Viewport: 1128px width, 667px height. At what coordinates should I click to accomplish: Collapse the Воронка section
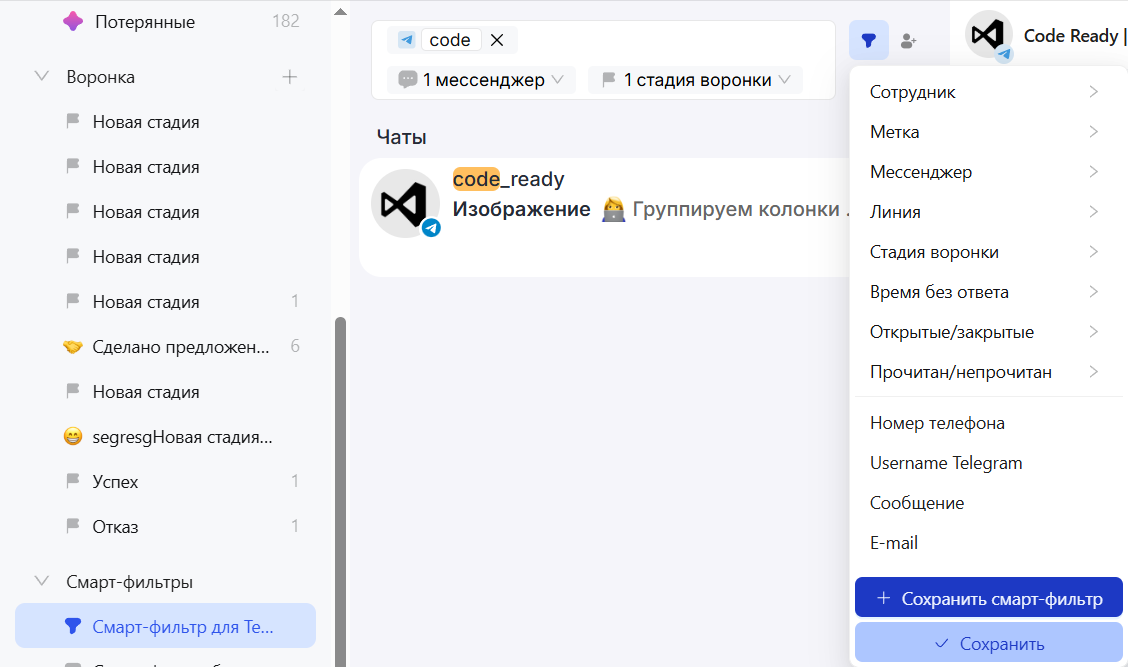tap(42, 77)
